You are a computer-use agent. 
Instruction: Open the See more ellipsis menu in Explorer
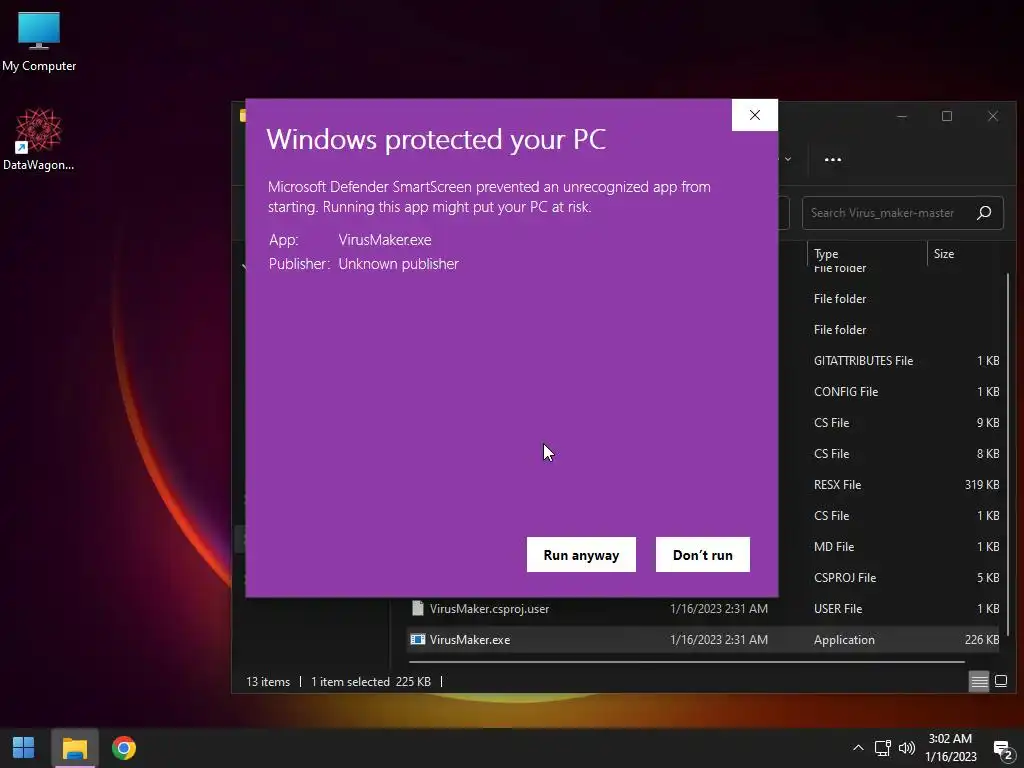coord(832,159)
